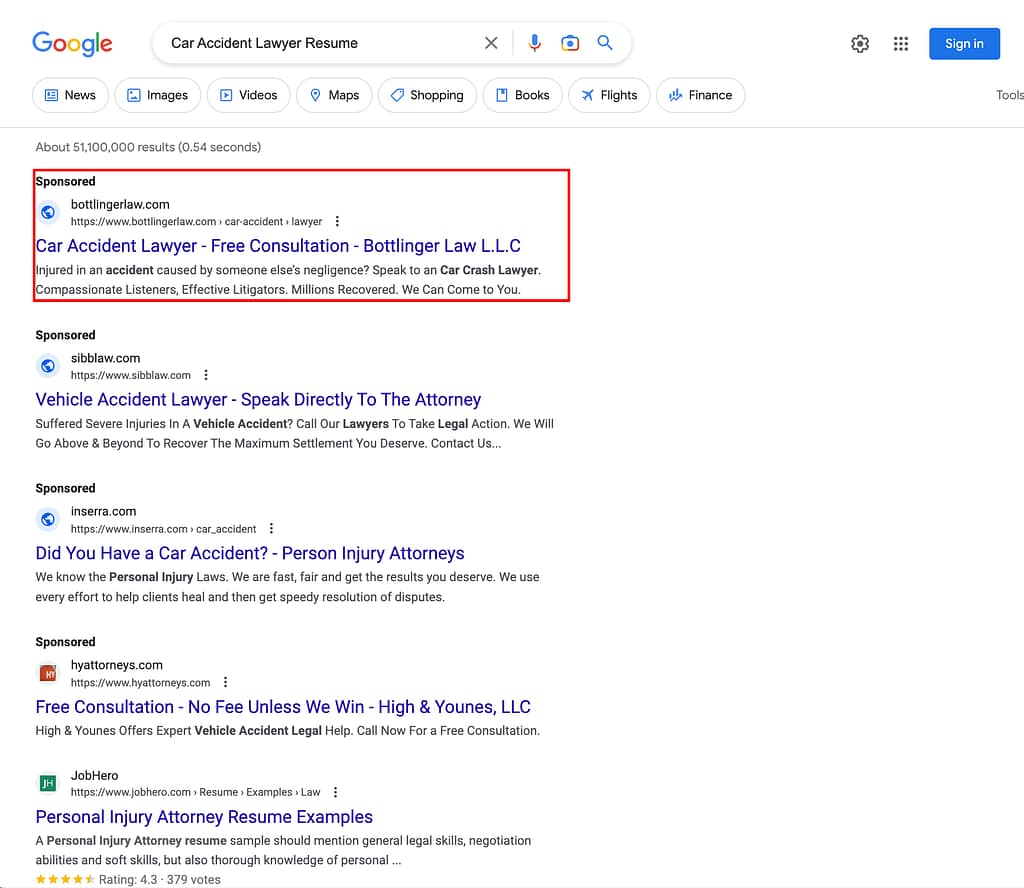This screenshot has height=888, width=1024.
Task: Switch to the Flights filter
Action: 609,95
